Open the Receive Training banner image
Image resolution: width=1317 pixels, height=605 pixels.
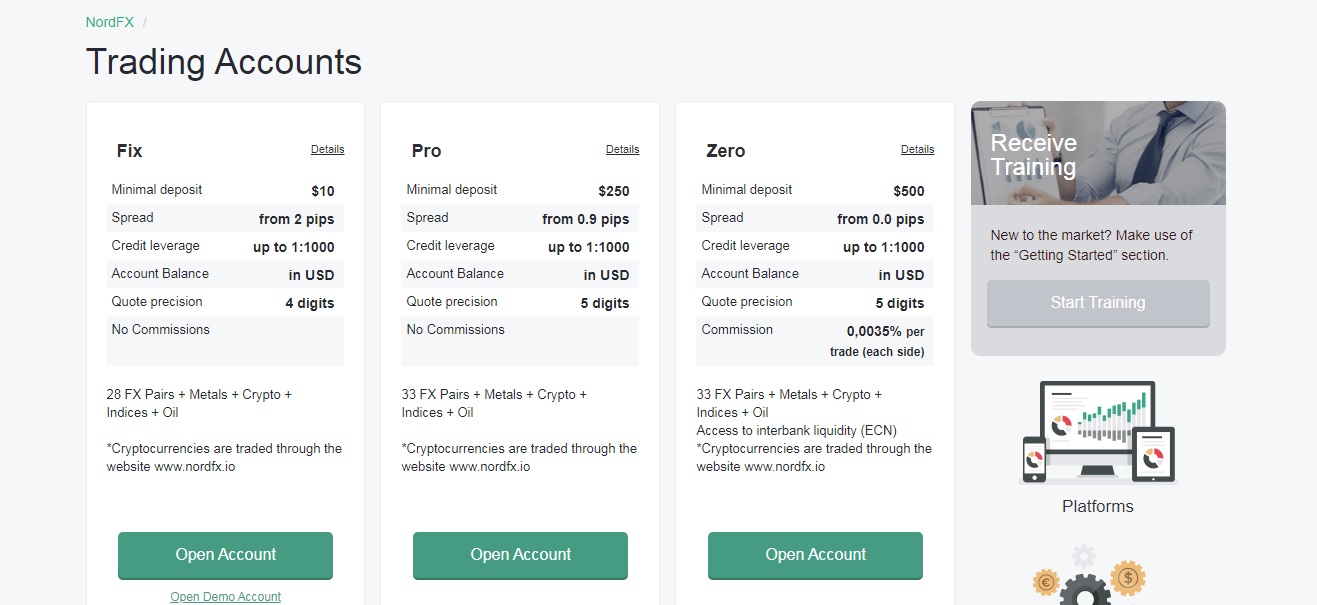pyautogui.click(x=1097, y=153)
